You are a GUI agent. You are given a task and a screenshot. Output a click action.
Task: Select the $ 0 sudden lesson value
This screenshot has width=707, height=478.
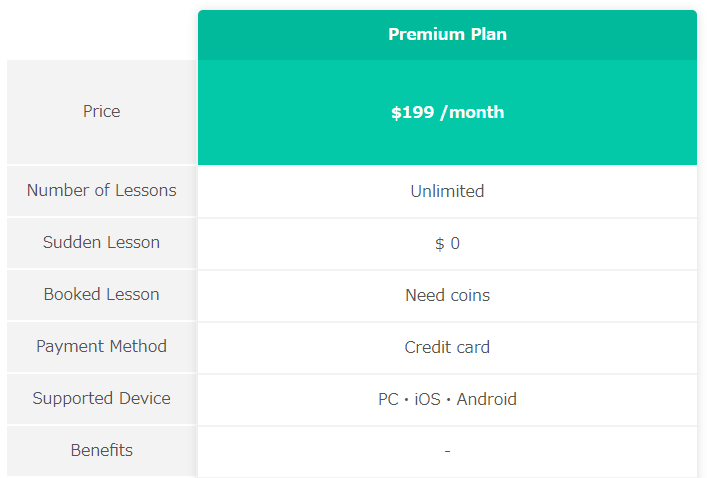[447, 244]
